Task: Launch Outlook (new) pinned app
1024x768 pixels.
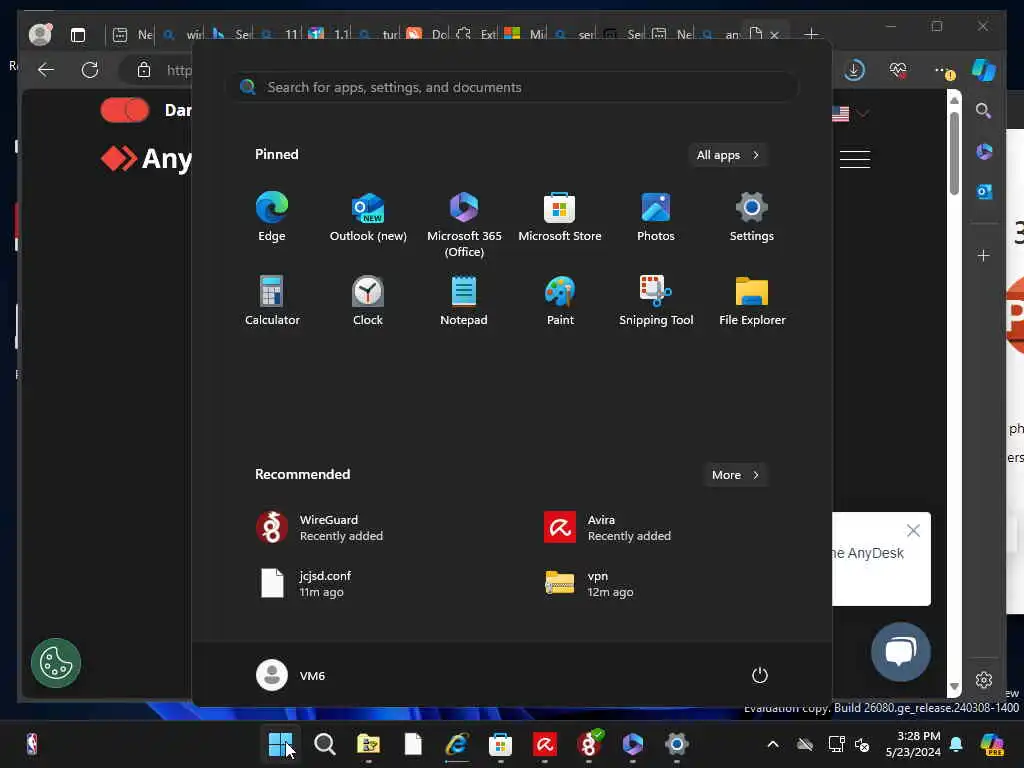Action: [x=368, y=217]
